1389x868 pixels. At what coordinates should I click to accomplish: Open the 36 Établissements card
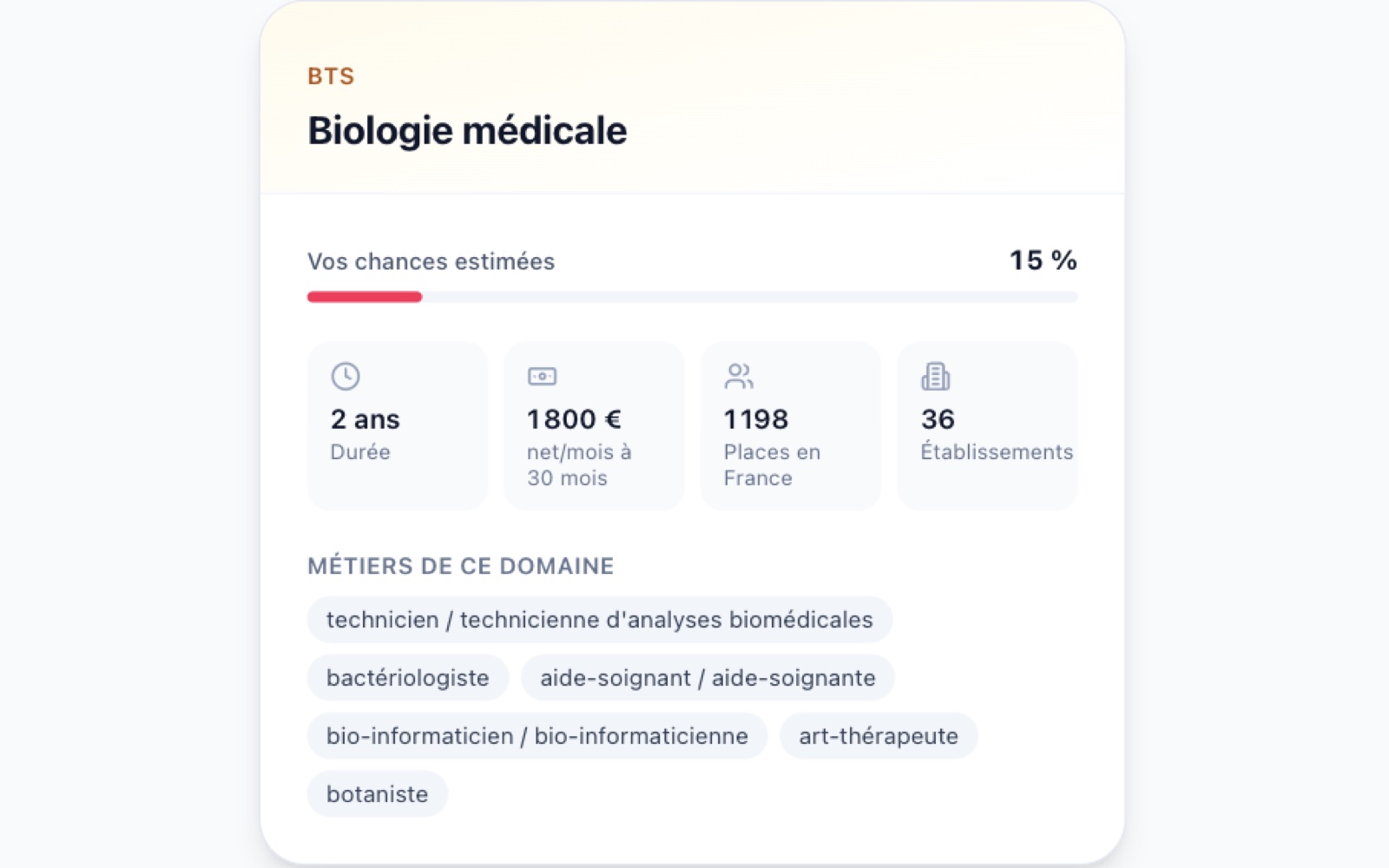[x=988, y=426]
